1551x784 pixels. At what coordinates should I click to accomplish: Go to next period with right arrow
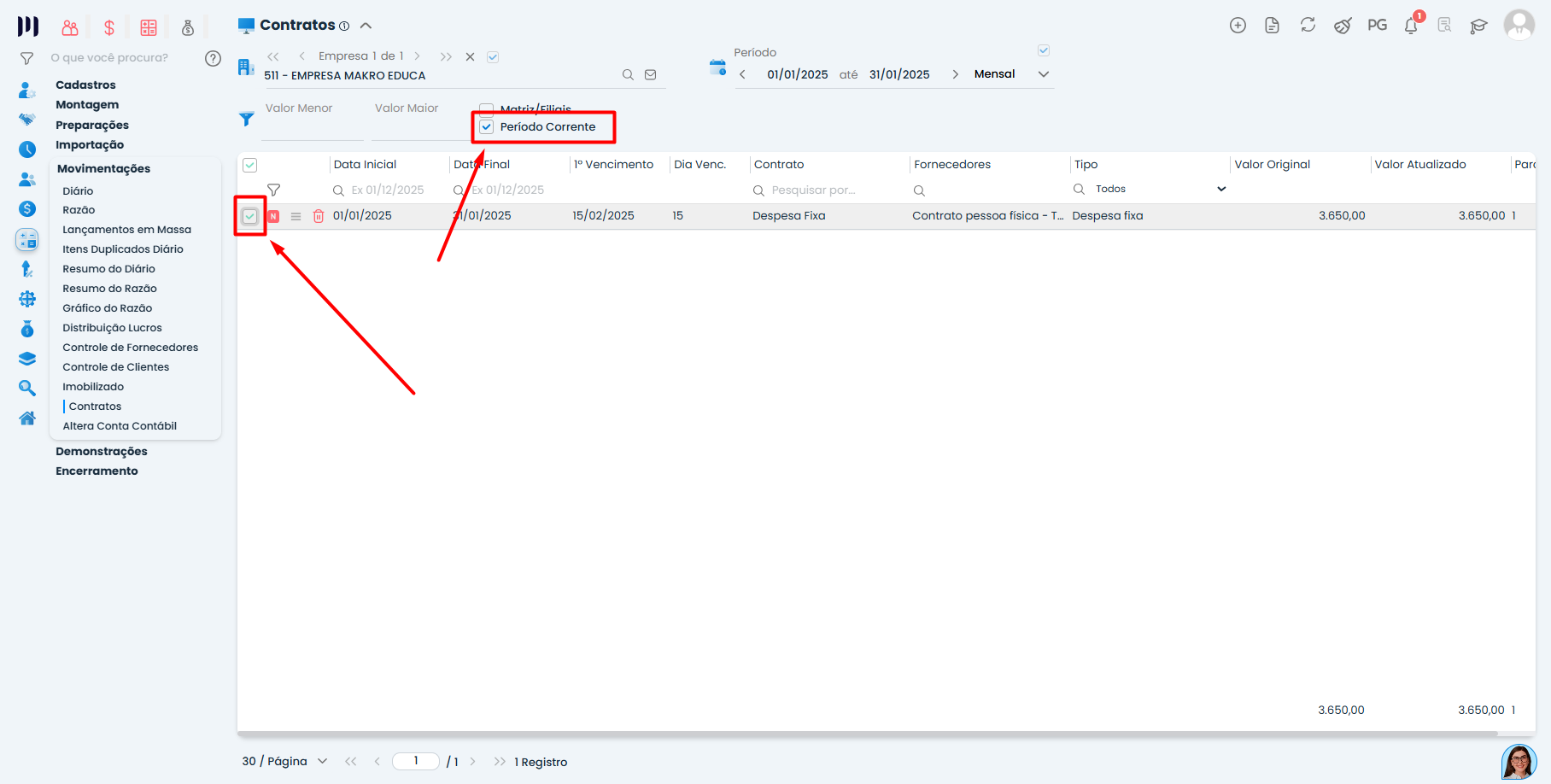(x=955, y=74)
